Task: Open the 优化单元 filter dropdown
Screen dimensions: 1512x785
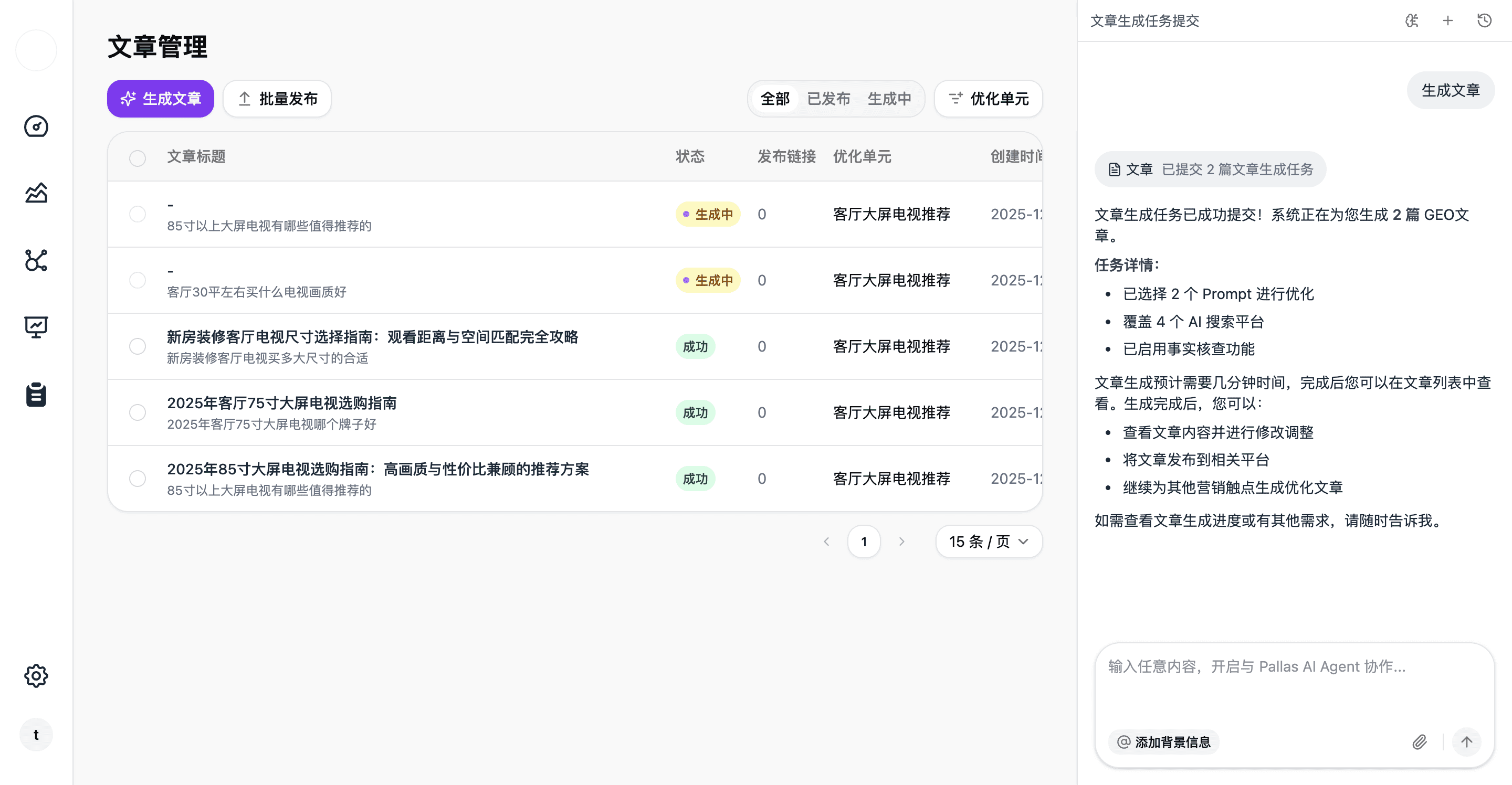Action: point(989,99)
